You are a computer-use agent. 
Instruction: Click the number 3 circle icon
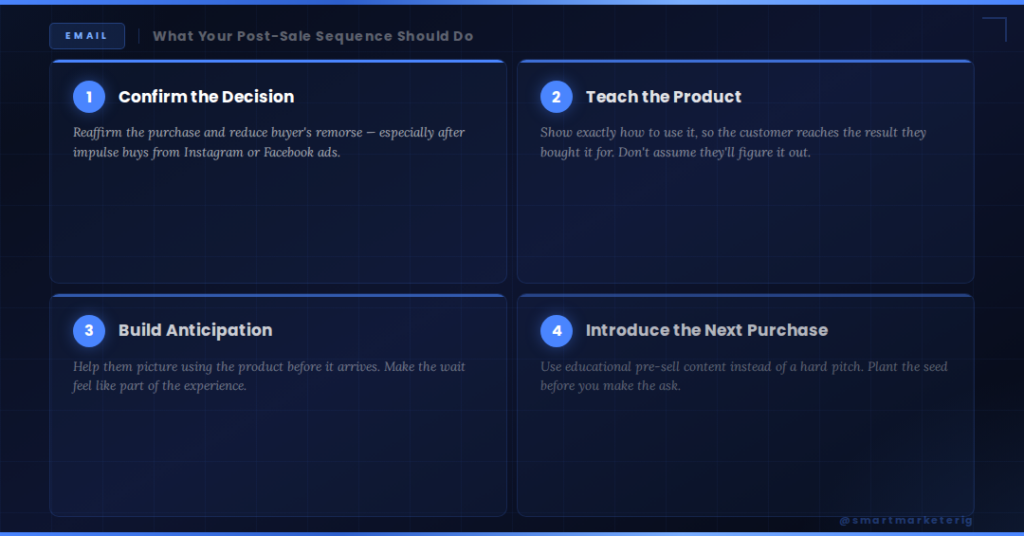point(89,330)
